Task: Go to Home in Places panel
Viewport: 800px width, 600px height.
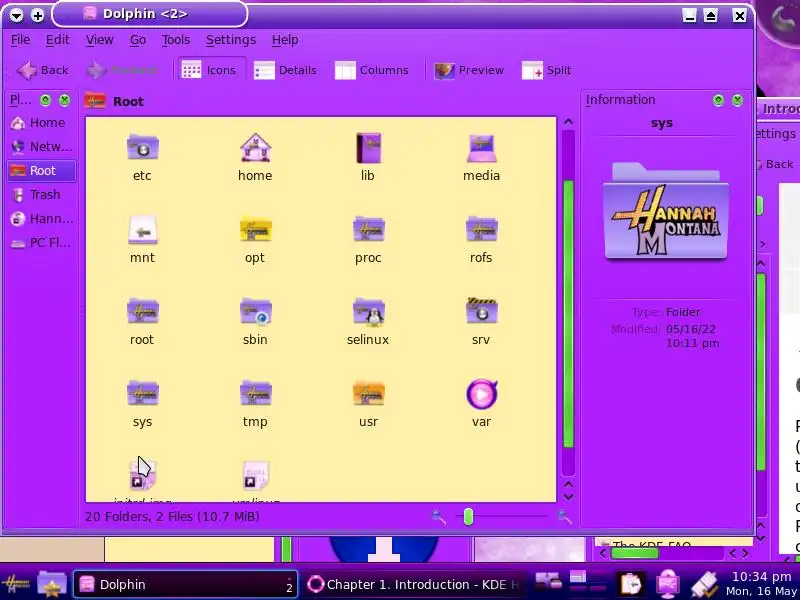Action: coord(42,123)
